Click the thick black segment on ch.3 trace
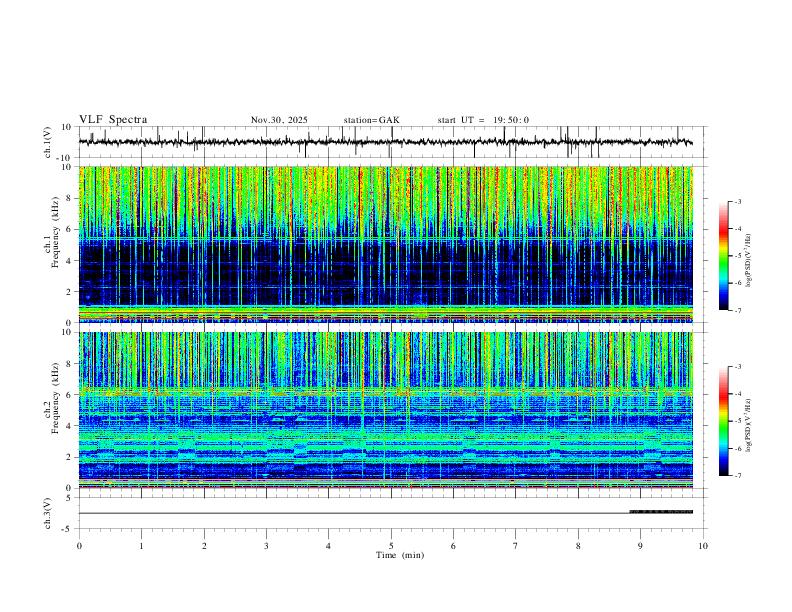792x612 pixels. 661,512
